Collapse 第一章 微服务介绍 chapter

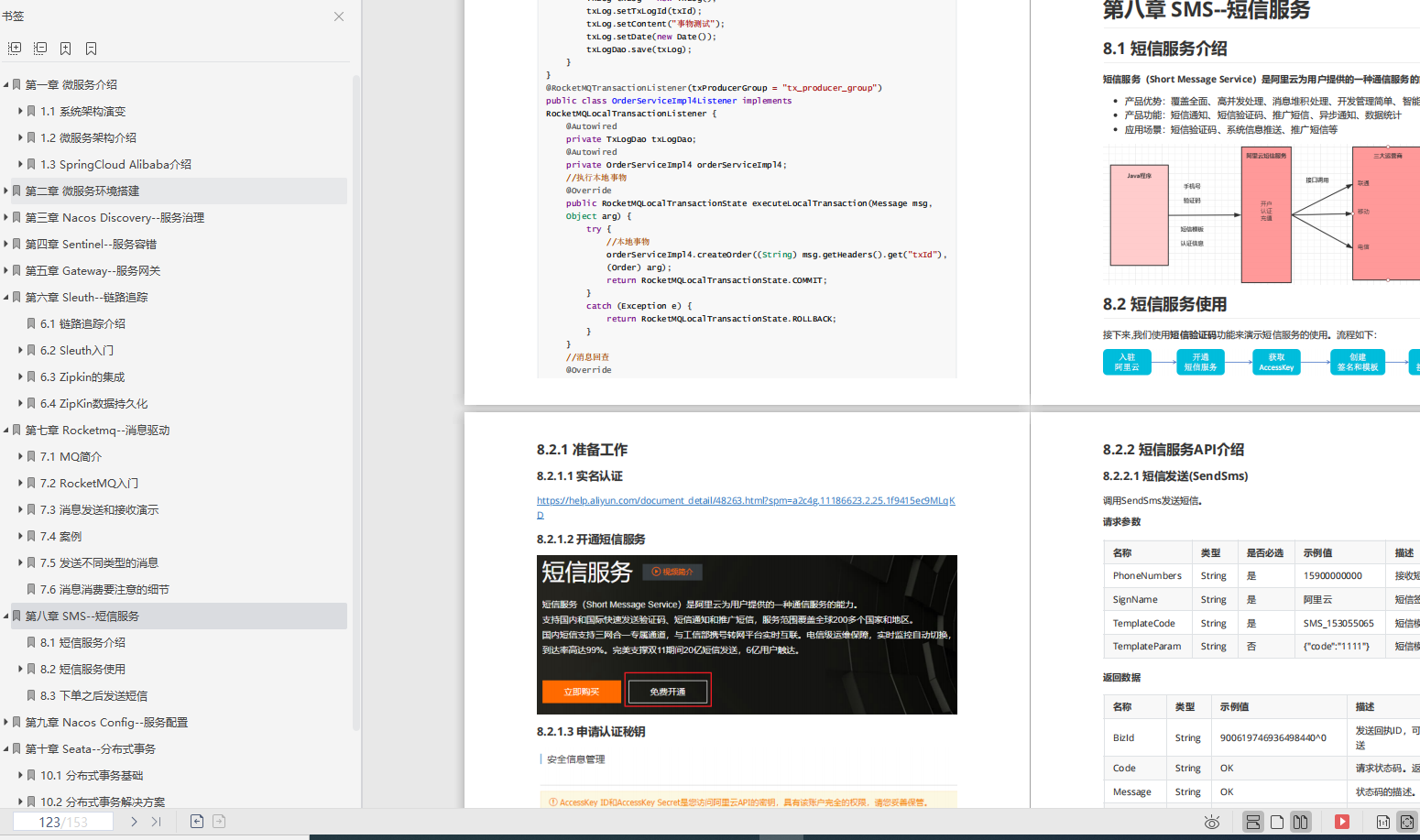click(5, 84)
